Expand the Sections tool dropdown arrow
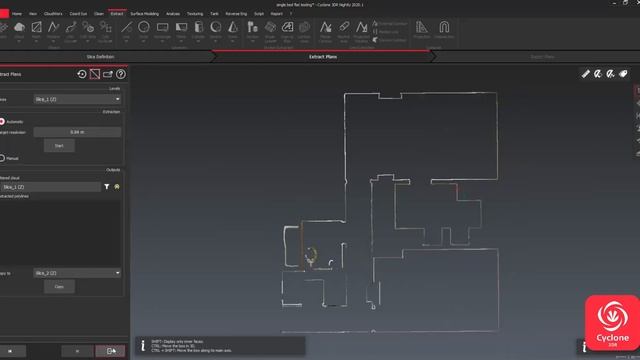This screenshot has height=360, width=640. point(253,41)
